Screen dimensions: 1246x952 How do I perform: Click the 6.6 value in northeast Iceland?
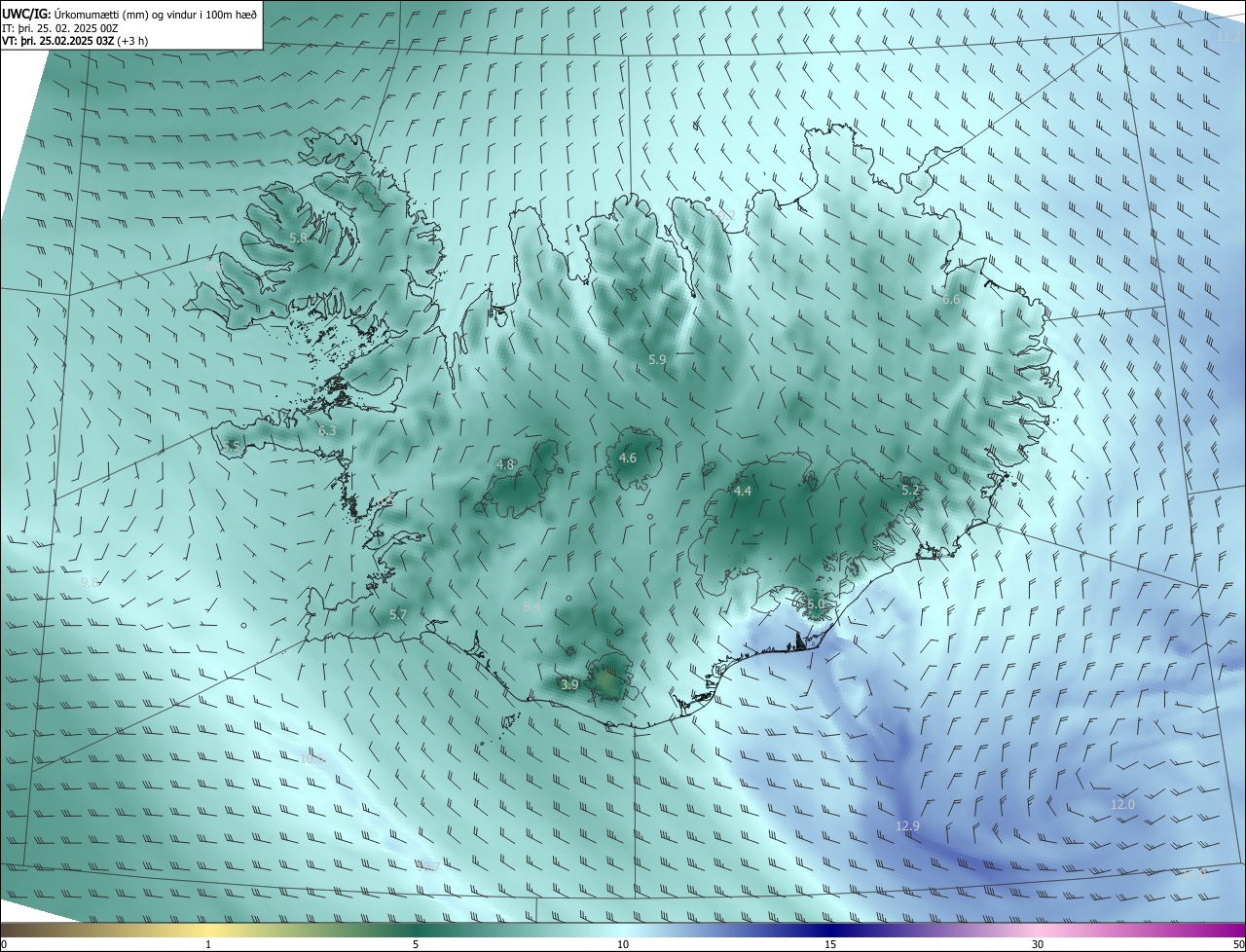[951, 300]
